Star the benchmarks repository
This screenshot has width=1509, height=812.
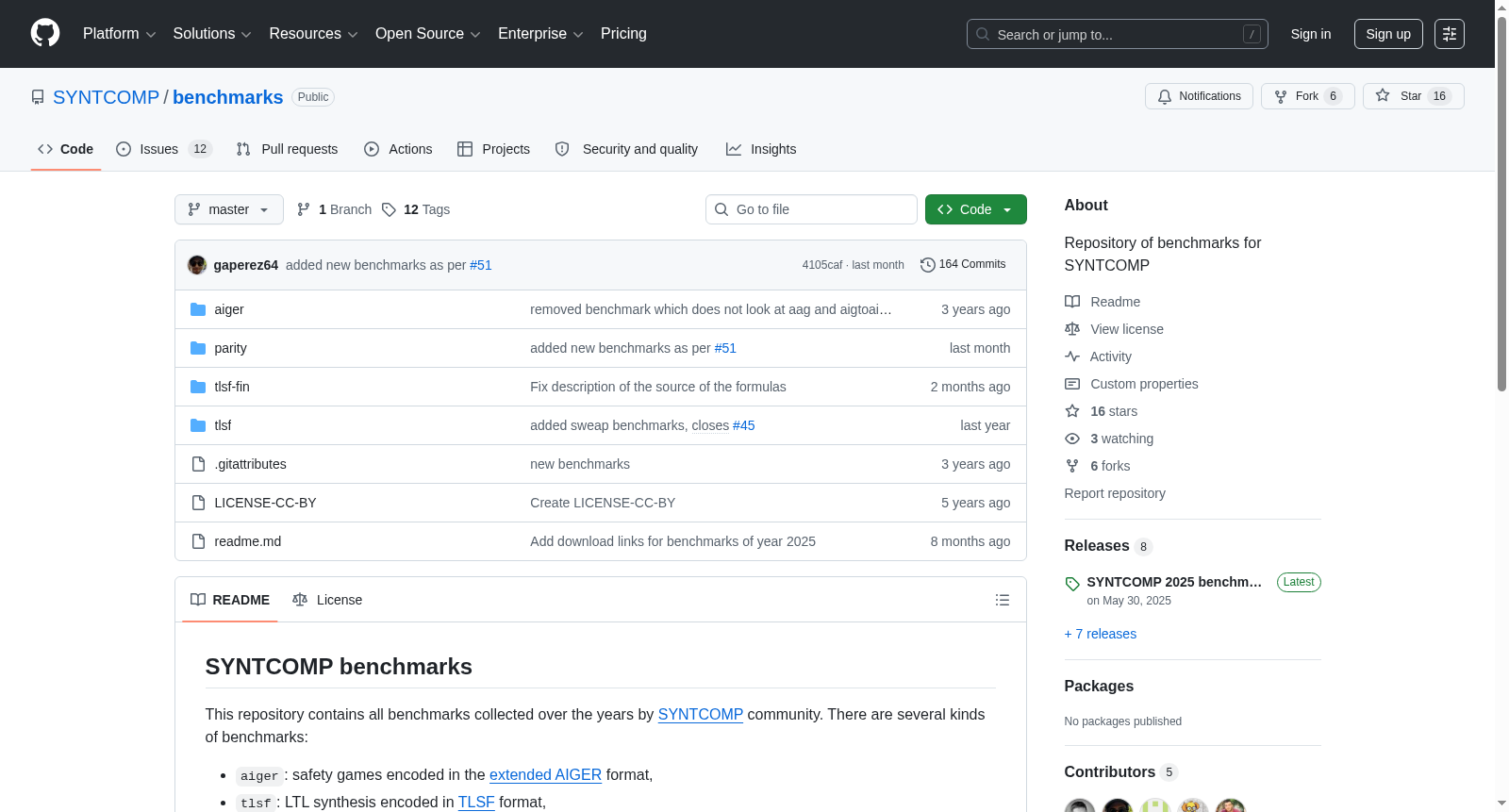tap(1414, 96)
